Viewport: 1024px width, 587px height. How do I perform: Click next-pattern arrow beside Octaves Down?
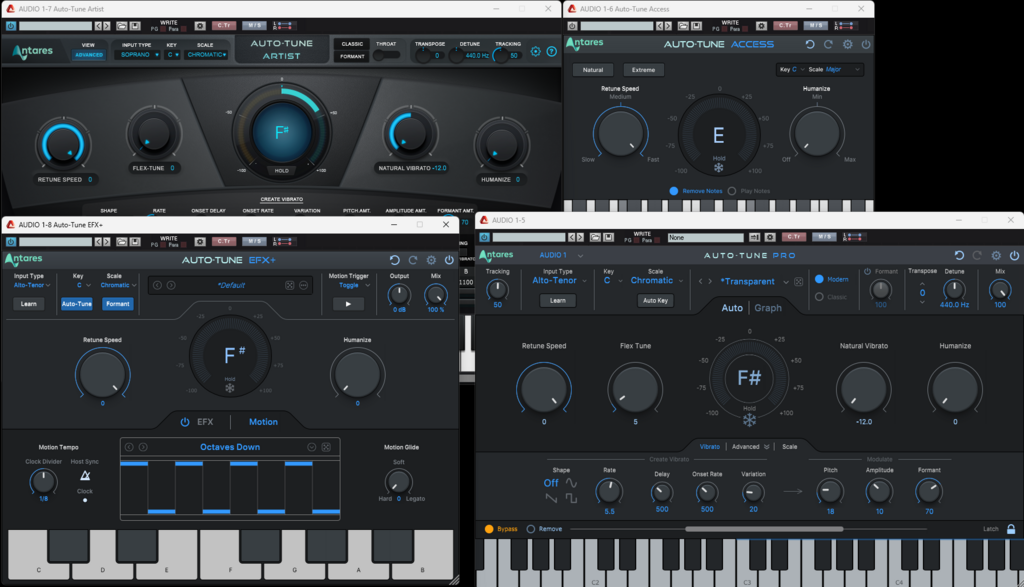click(143, 447)
